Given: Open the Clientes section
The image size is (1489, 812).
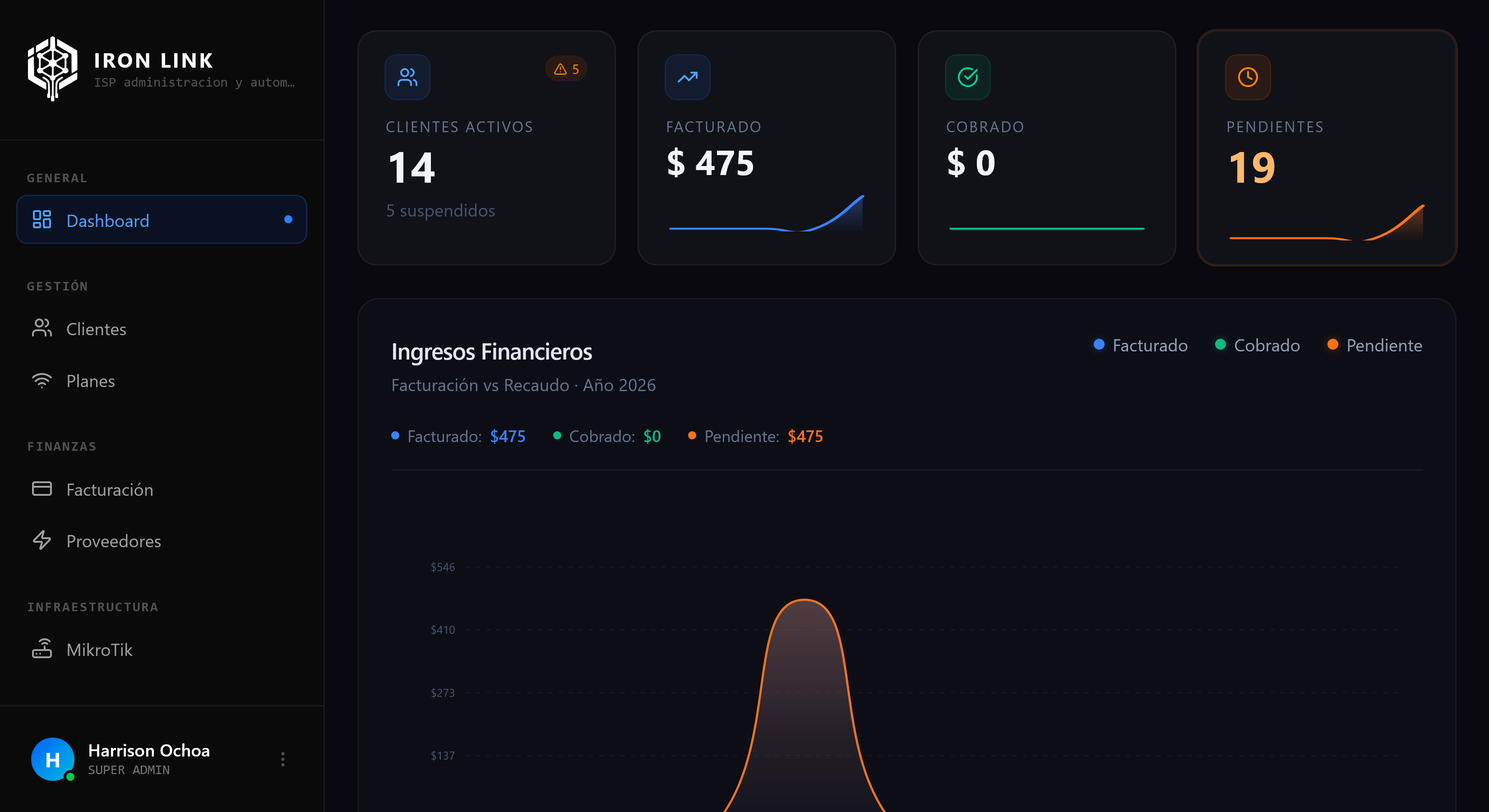Looking at the screenshot, I should (x=162, y=329).
